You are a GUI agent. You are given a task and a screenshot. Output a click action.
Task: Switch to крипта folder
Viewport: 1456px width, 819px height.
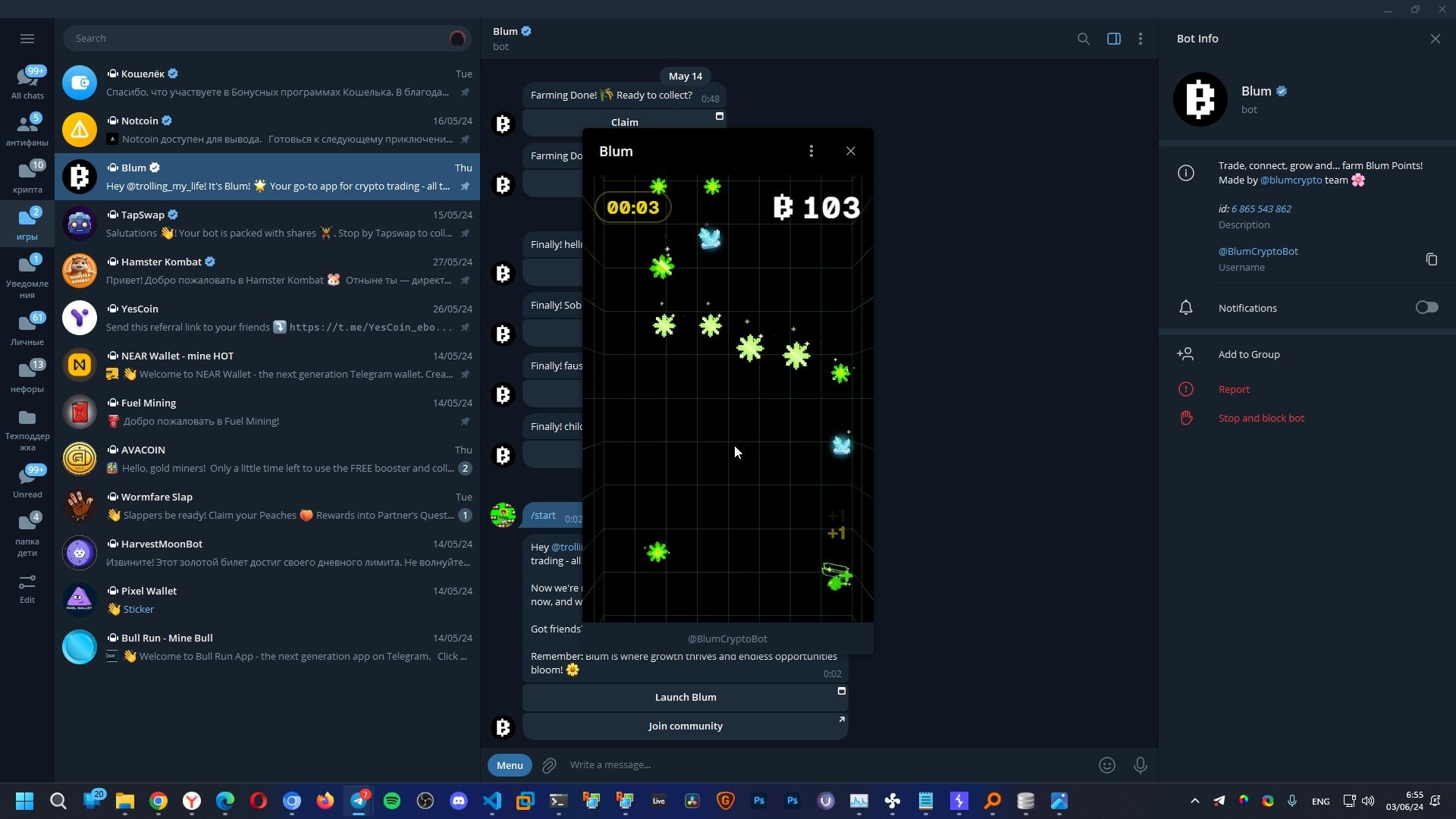(27, 177)
